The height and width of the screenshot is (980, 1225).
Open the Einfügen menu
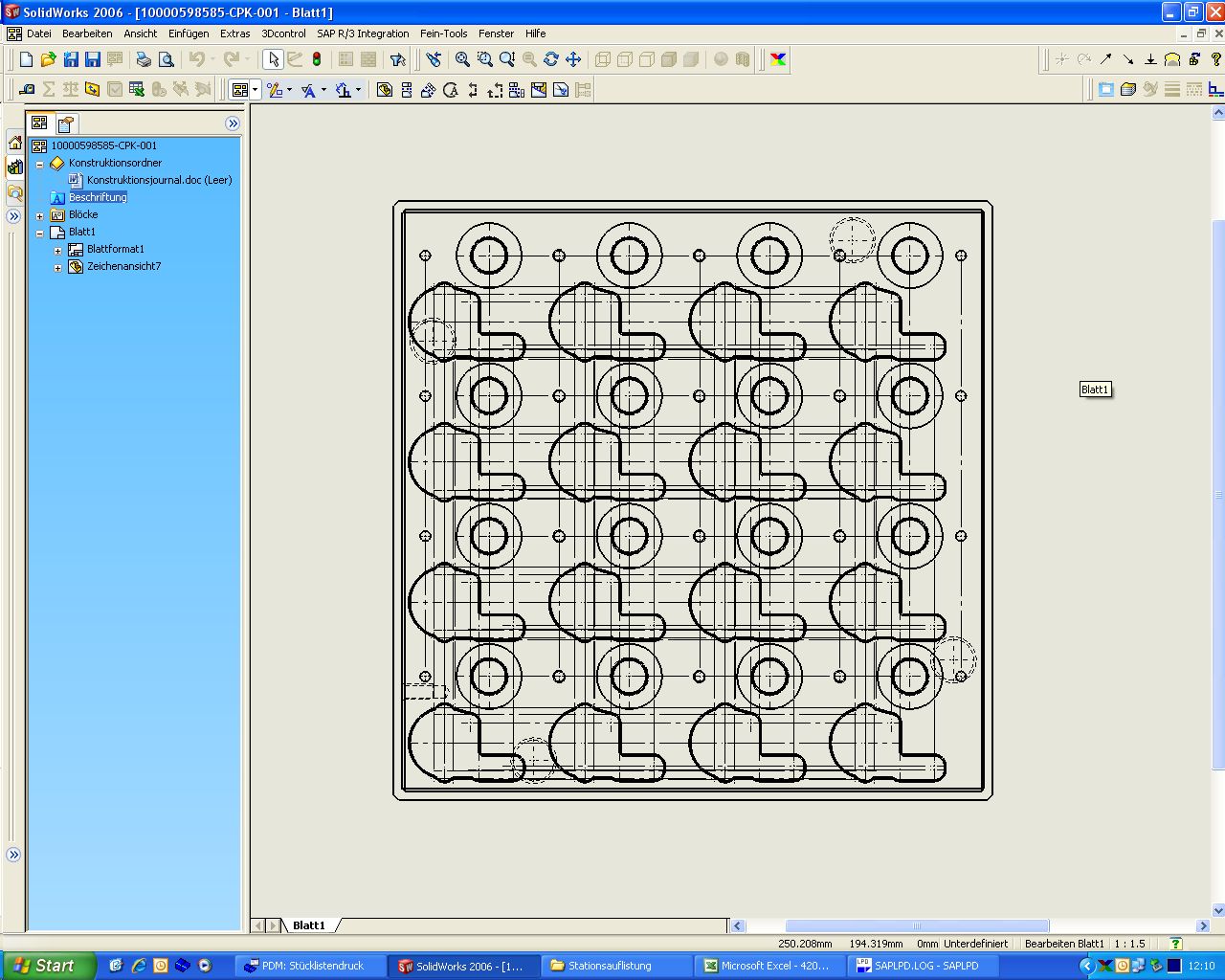[189, 33]
